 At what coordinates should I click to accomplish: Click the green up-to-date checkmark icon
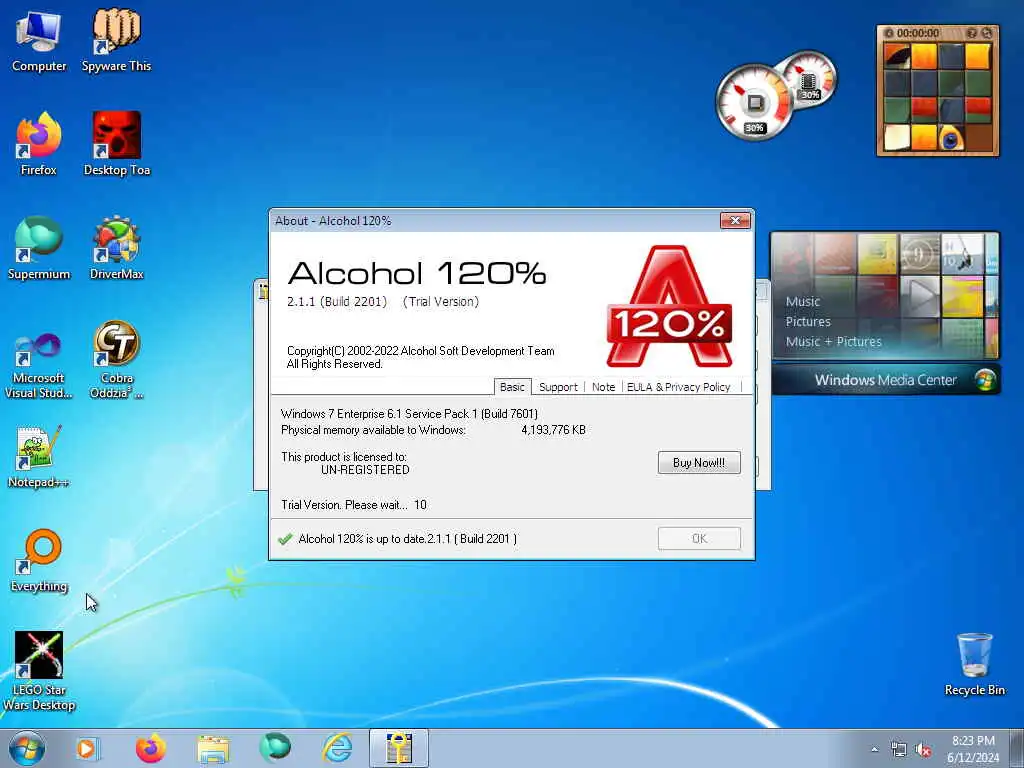[x=285, y=539]
